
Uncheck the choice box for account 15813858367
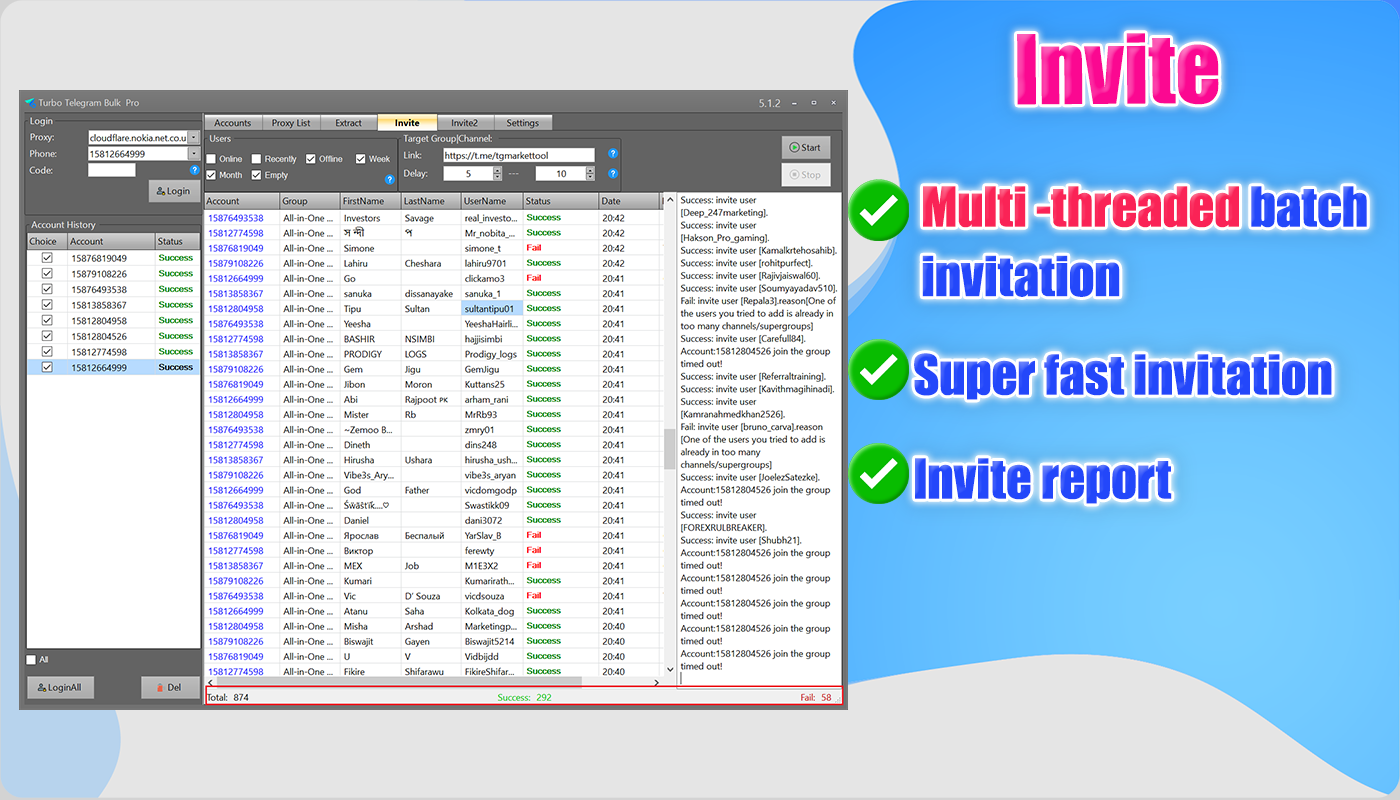click(x=46, y=305)
